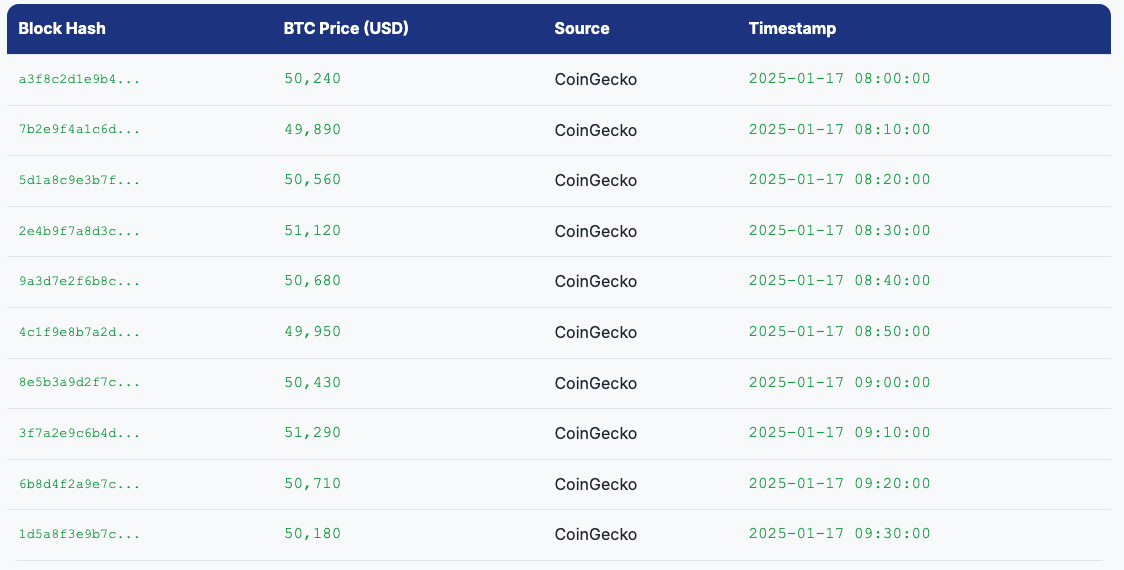Select timestamp 2025-01-17 09:00:00
This screenshot has width=1124, height=570.
[x=839, y=383]
